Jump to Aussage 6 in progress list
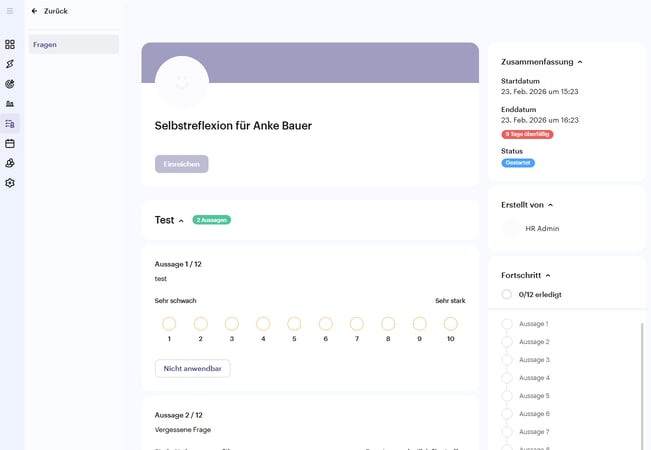Viewport: 651px width, 450px height. click(x=534, y=414)
